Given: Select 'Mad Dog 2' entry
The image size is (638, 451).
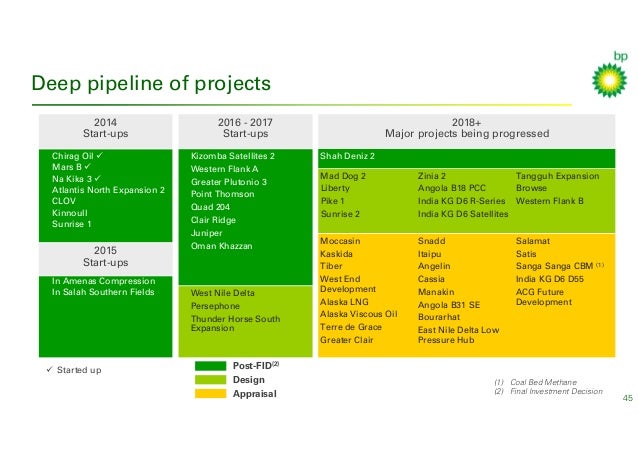Looking at the screenshot, I should 343,176.
